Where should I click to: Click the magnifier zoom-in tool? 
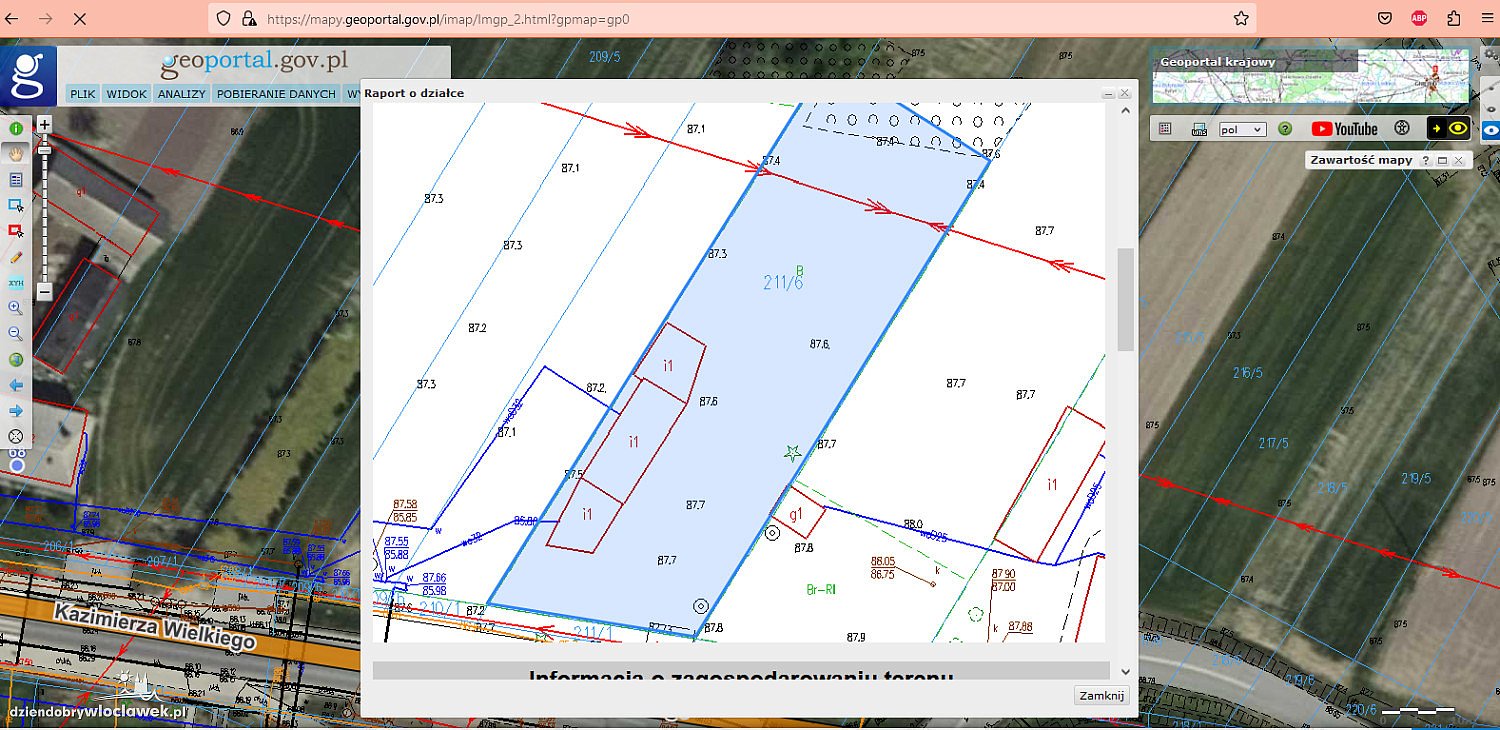[16, 308]
